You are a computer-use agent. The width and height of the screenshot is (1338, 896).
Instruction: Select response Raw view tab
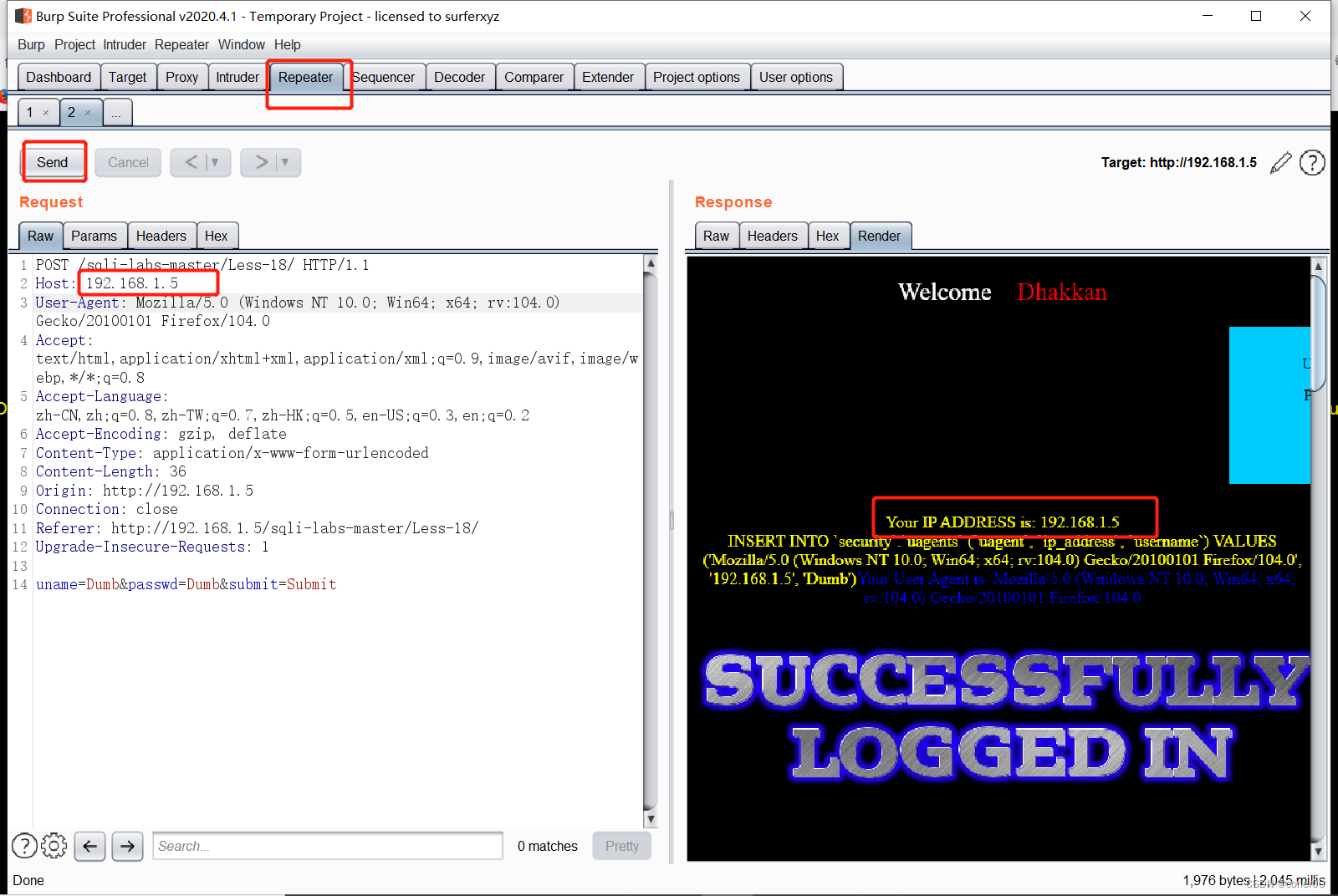pyautogui.click(x=716, y=236)
